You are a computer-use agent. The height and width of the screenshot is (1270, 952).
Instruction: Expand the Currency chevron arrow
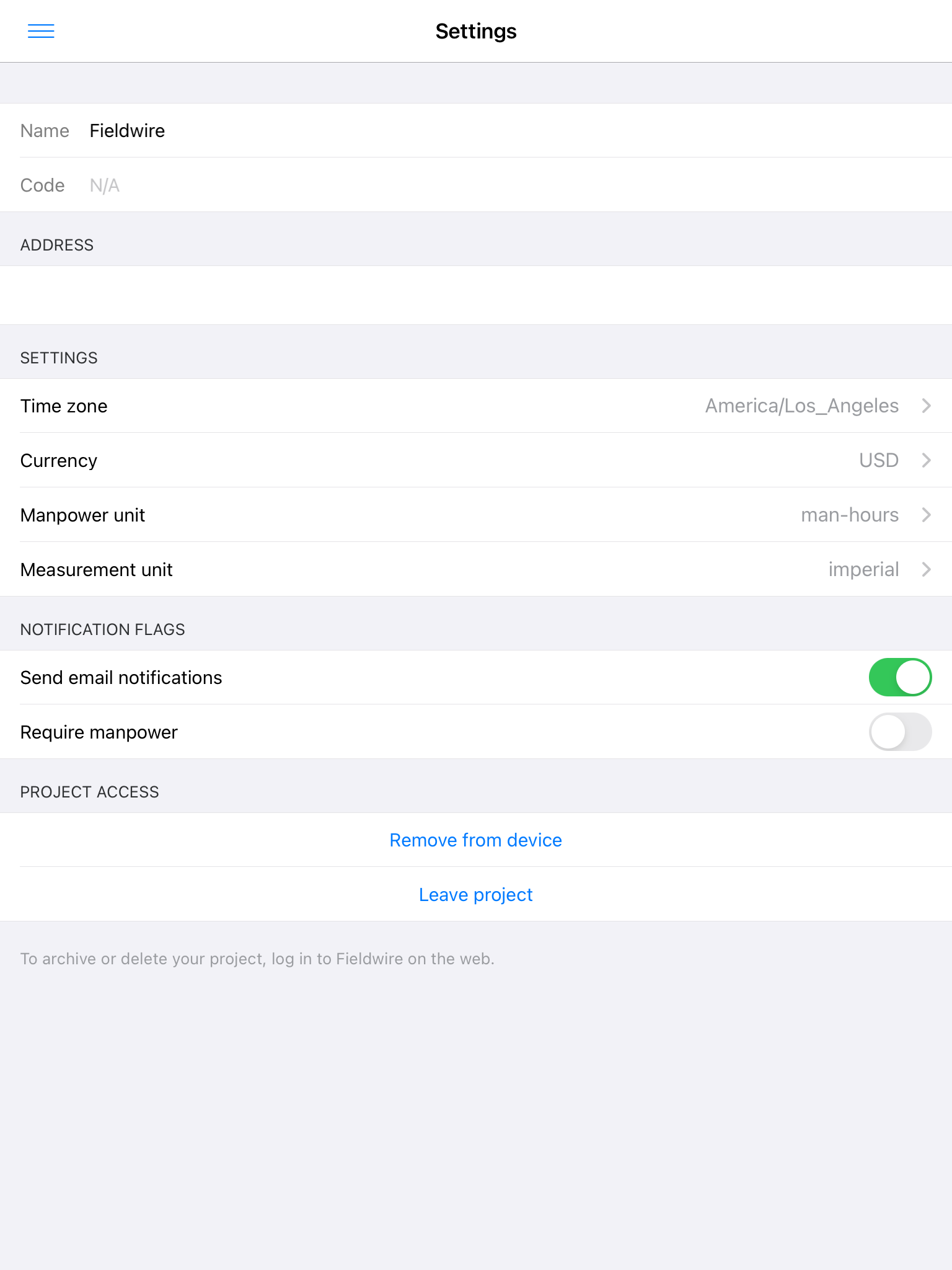point(927,460)
